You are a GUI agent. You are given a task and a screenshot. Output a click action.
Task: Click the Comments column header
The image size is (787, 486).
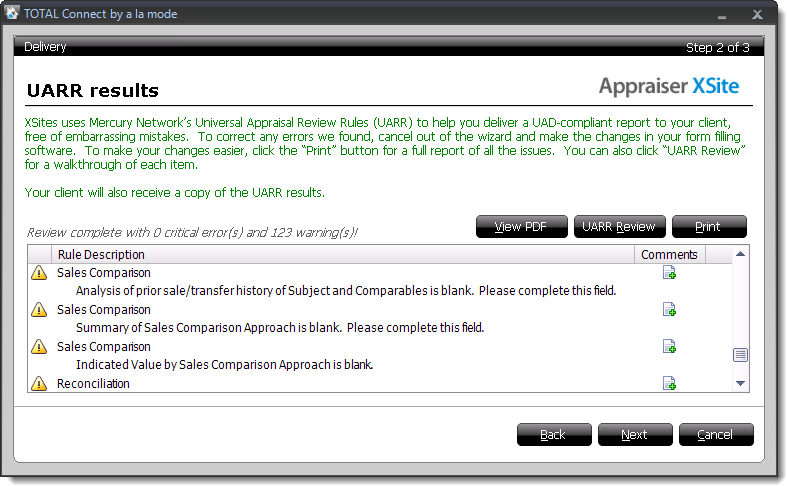[670, 255]
